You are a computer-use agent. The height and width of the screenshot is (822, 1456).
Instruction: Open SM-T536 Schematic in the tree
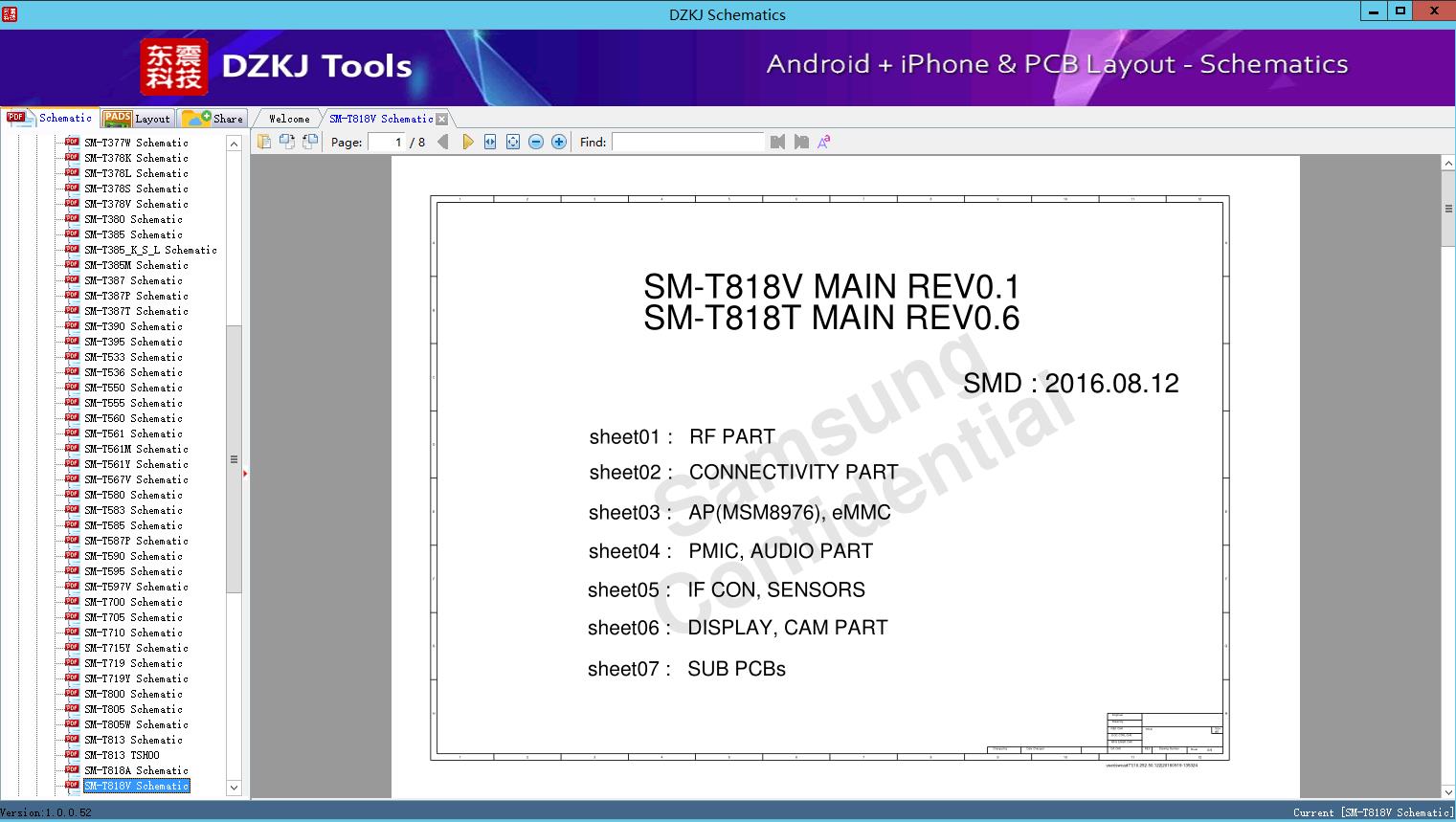click(x=133, y=372)
